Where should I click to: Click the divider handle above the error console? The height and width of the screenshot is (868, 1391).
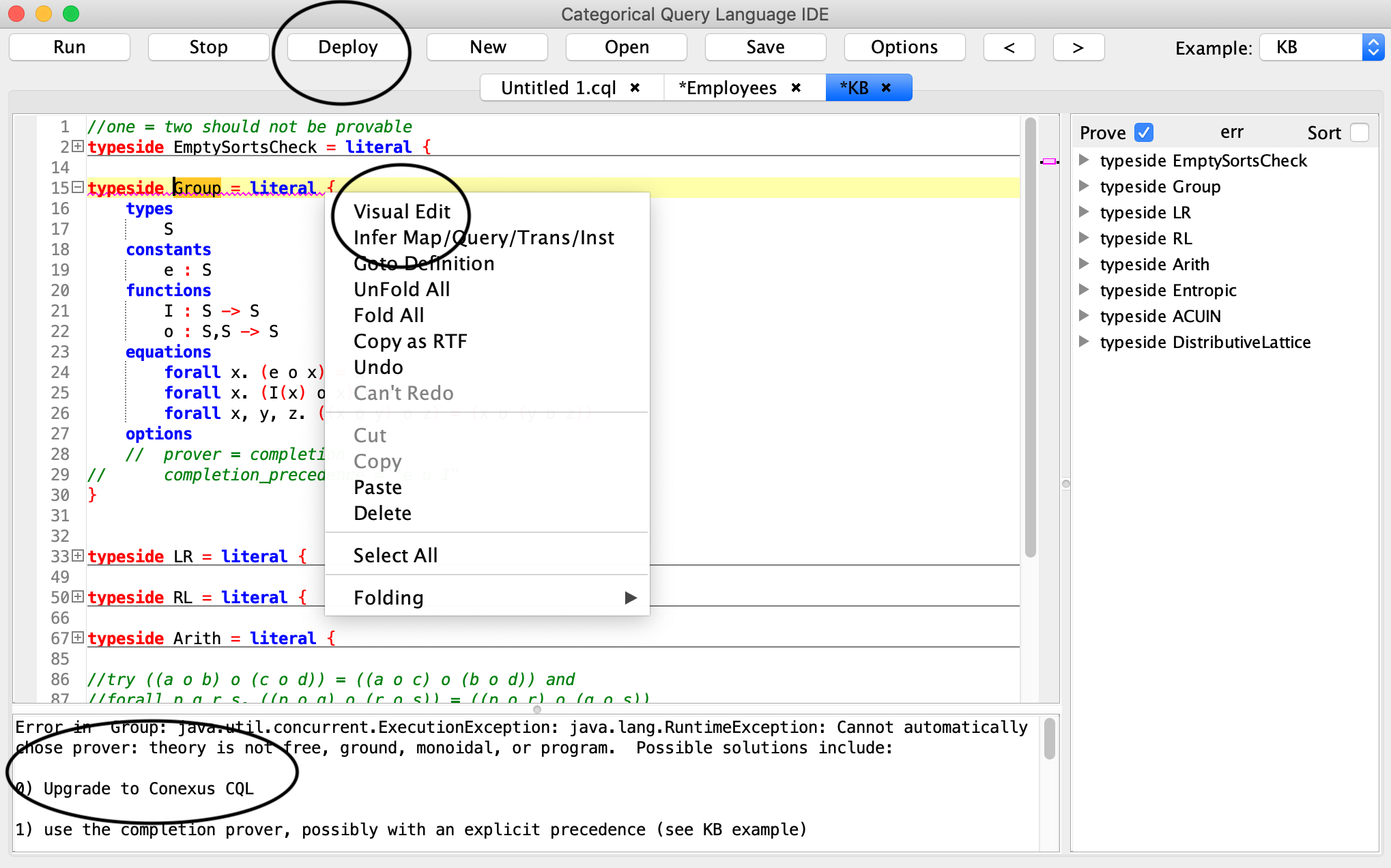point(537,710)
